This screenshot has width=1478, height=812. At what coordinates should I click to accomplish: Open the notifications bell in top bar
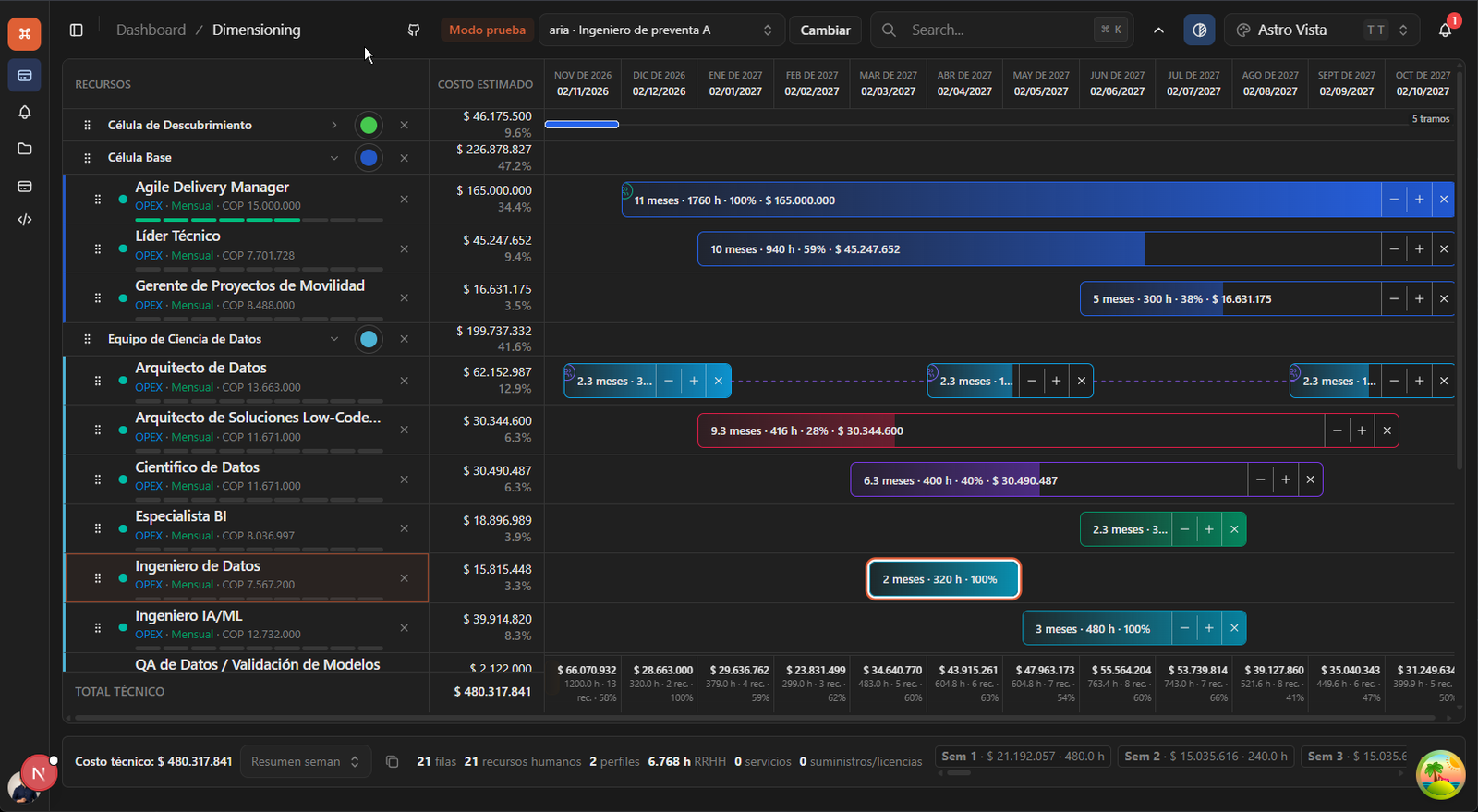(1446, 30)
